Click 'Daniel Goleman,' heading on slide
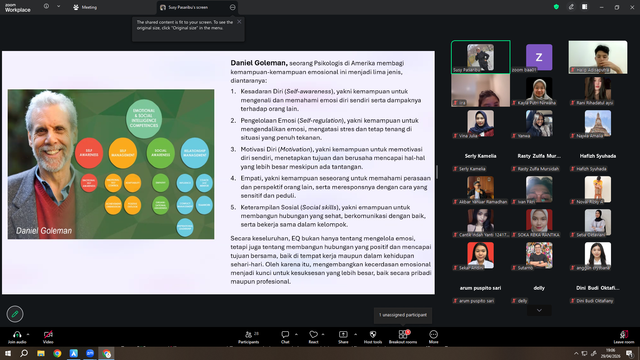The width and height of the screenshot is (640, 360). tap(259, 63)
